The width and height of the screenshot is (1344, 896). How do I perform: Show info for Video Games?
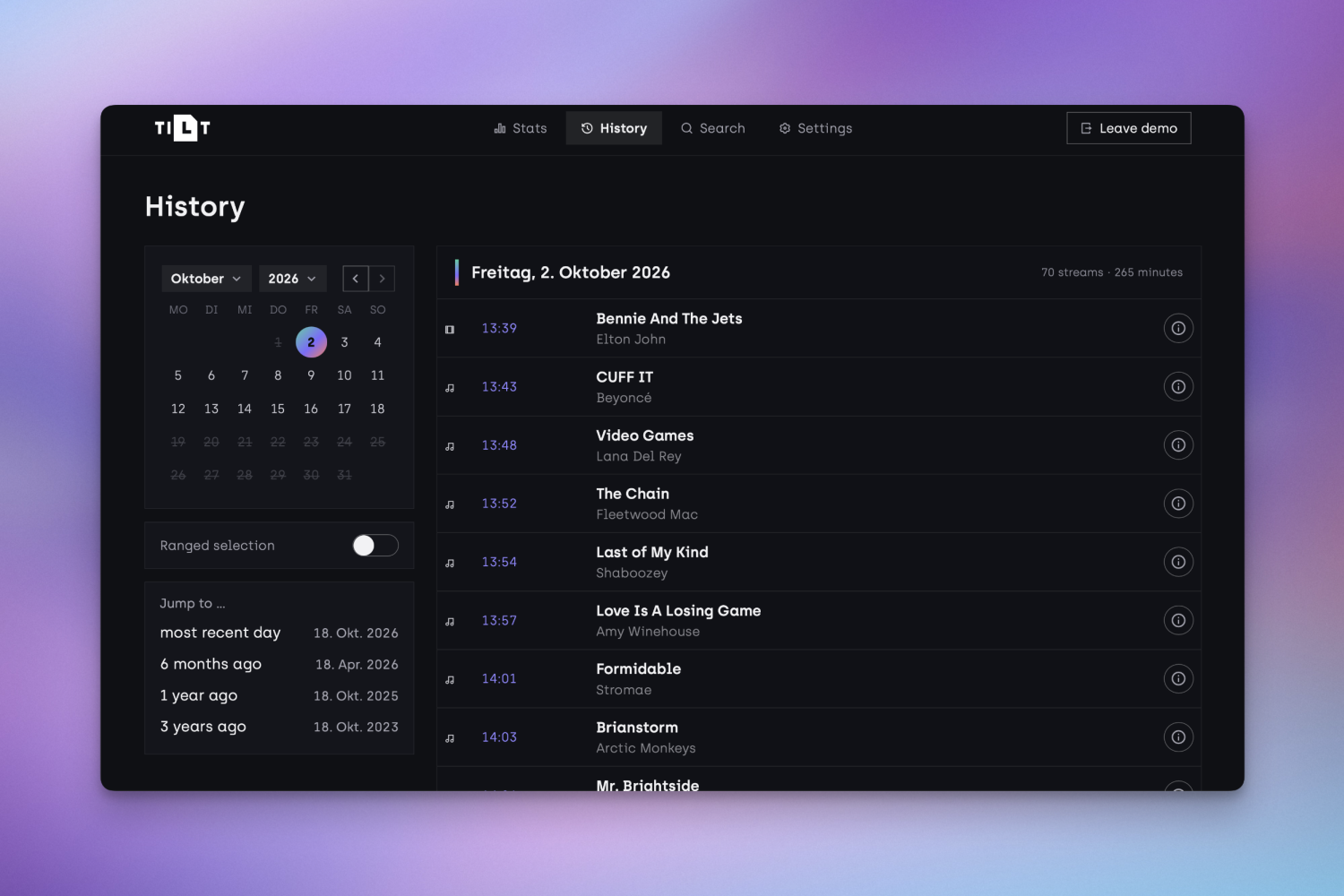[1178, 445]
